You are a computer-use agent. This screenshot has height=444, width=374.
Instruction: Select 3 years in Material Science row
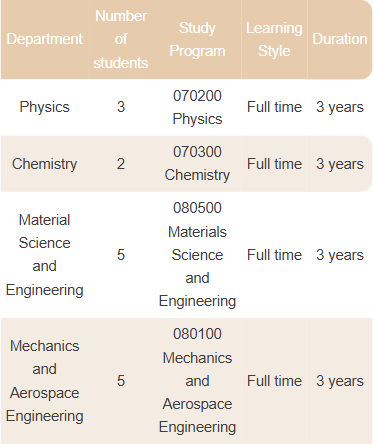coord(340,255)
